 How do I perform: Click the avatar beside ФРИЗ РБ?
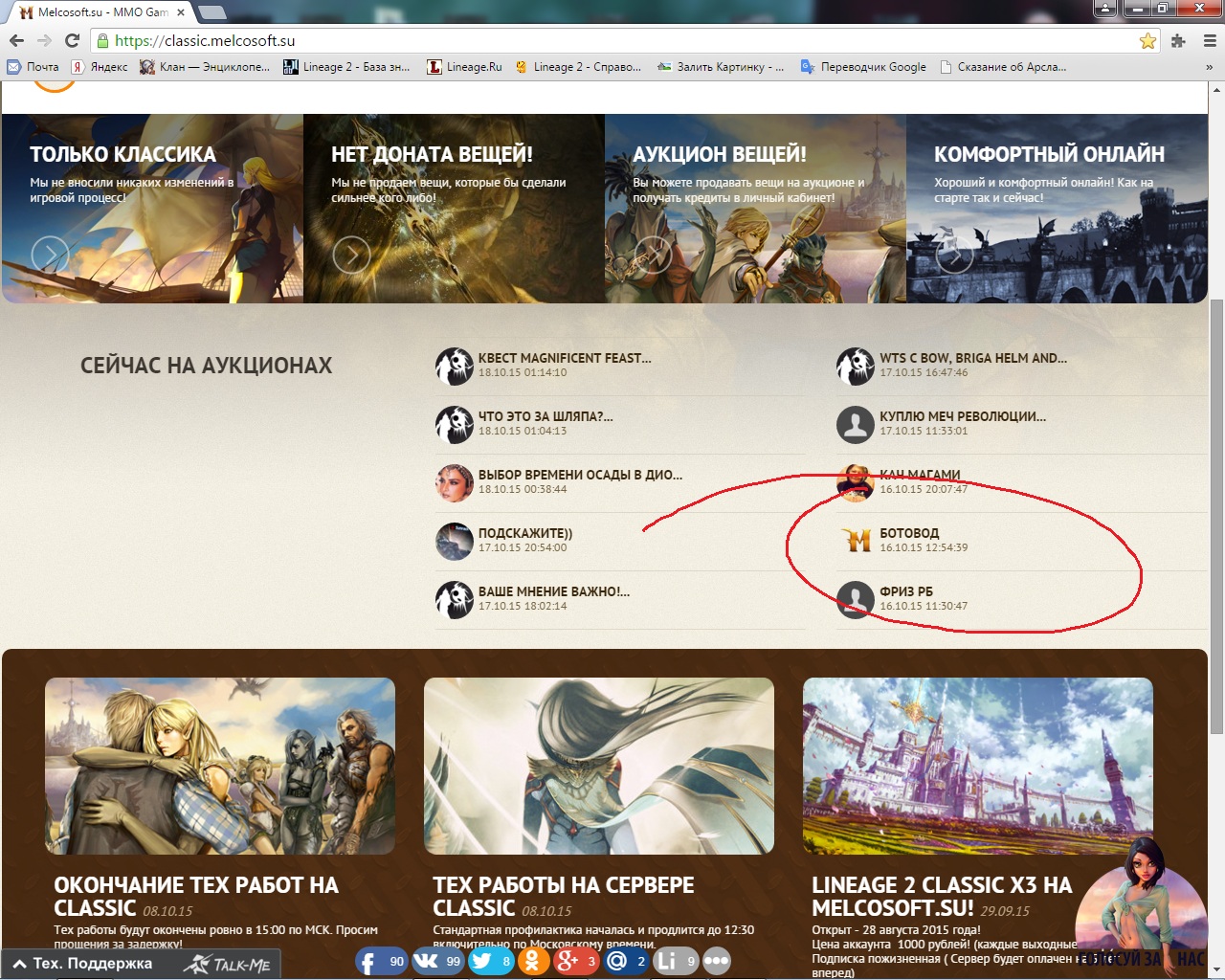[856, 599]
